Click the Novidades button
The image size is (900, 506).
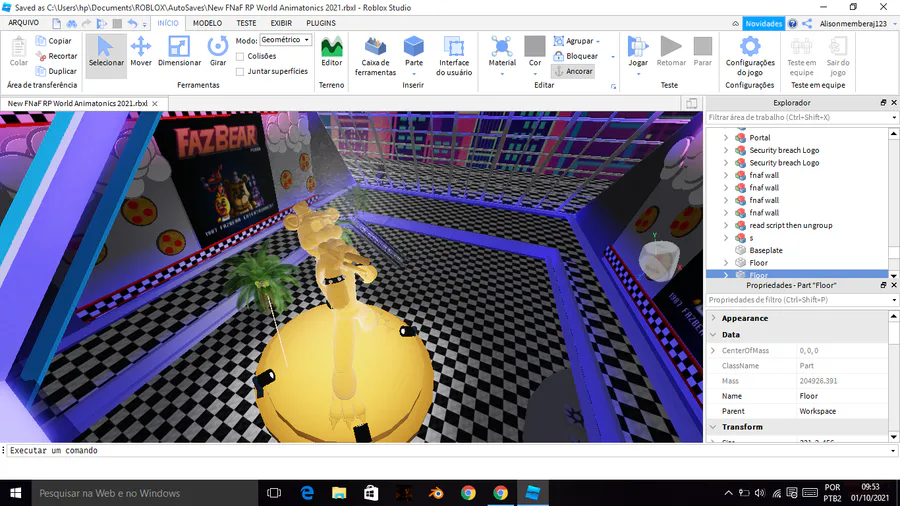(763, 24)
